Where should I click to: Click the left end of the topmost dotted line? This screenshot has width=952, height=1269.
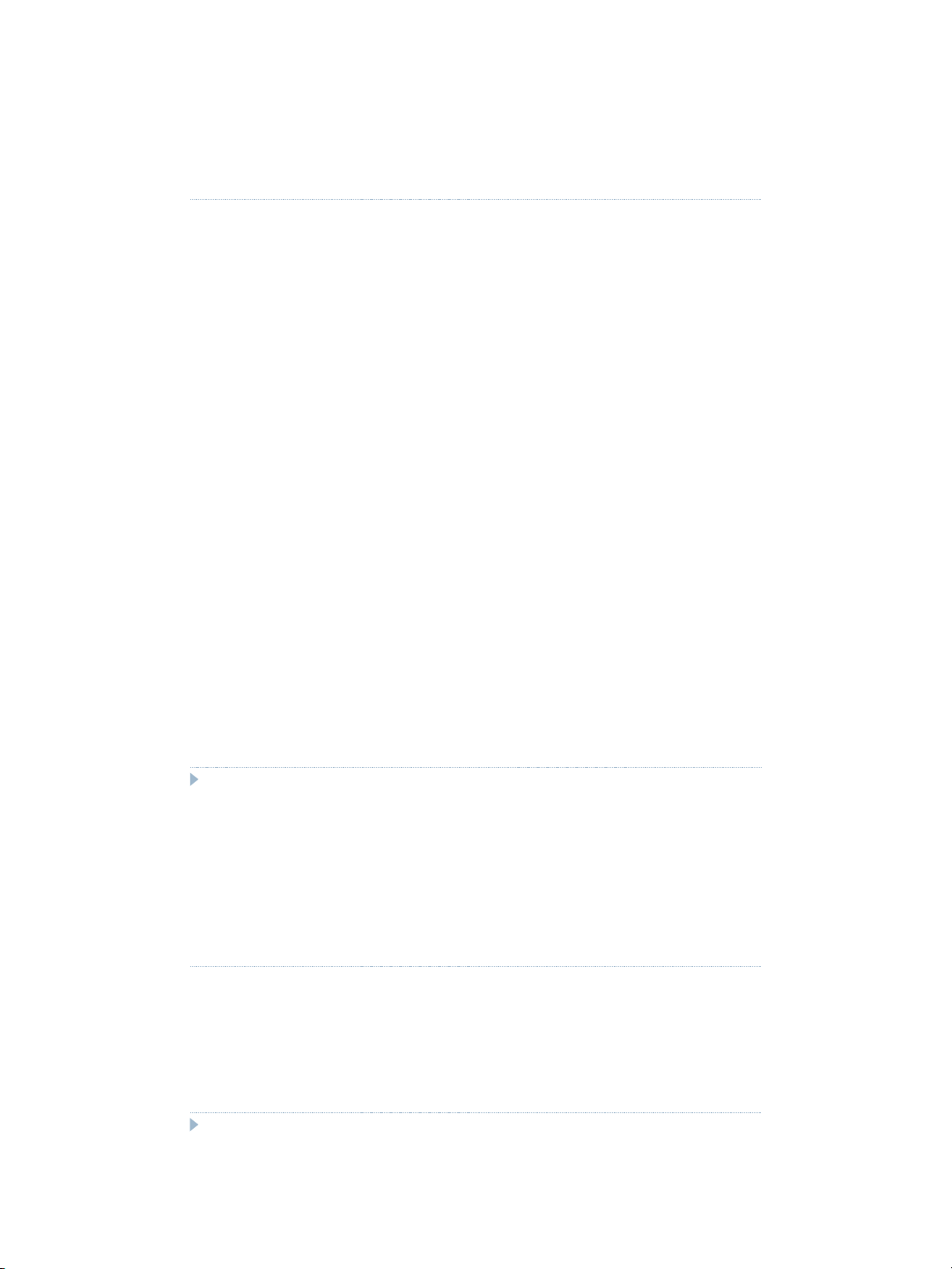[192, 200]
